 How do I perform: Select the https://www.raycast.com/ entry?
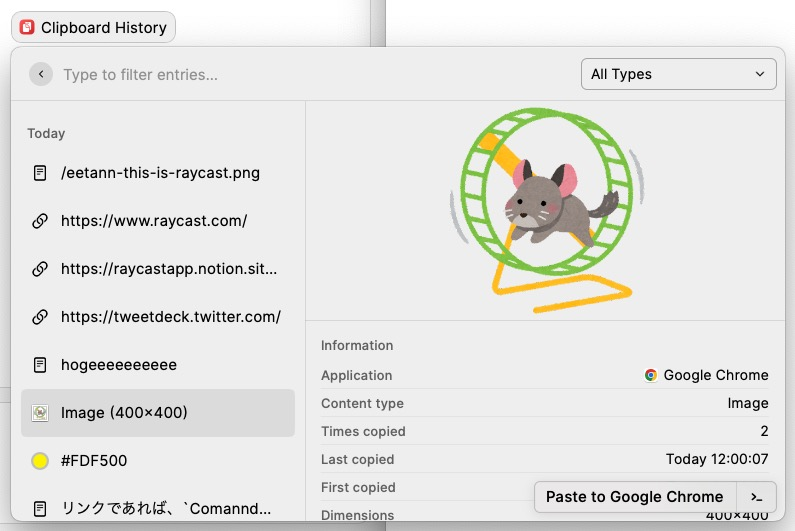point(158,221)
